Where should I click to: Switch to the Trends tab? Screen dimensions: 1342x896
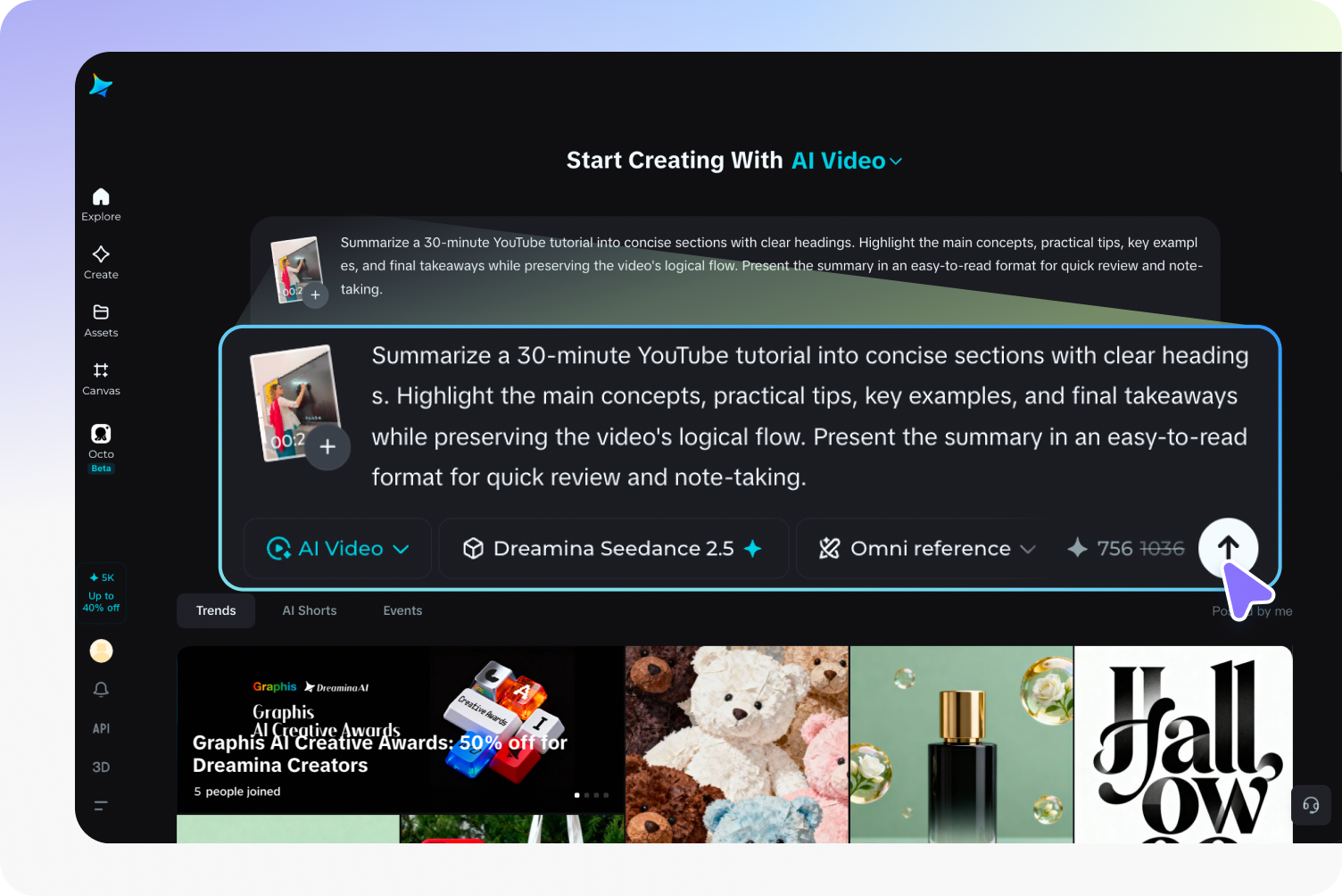[216, 610]
